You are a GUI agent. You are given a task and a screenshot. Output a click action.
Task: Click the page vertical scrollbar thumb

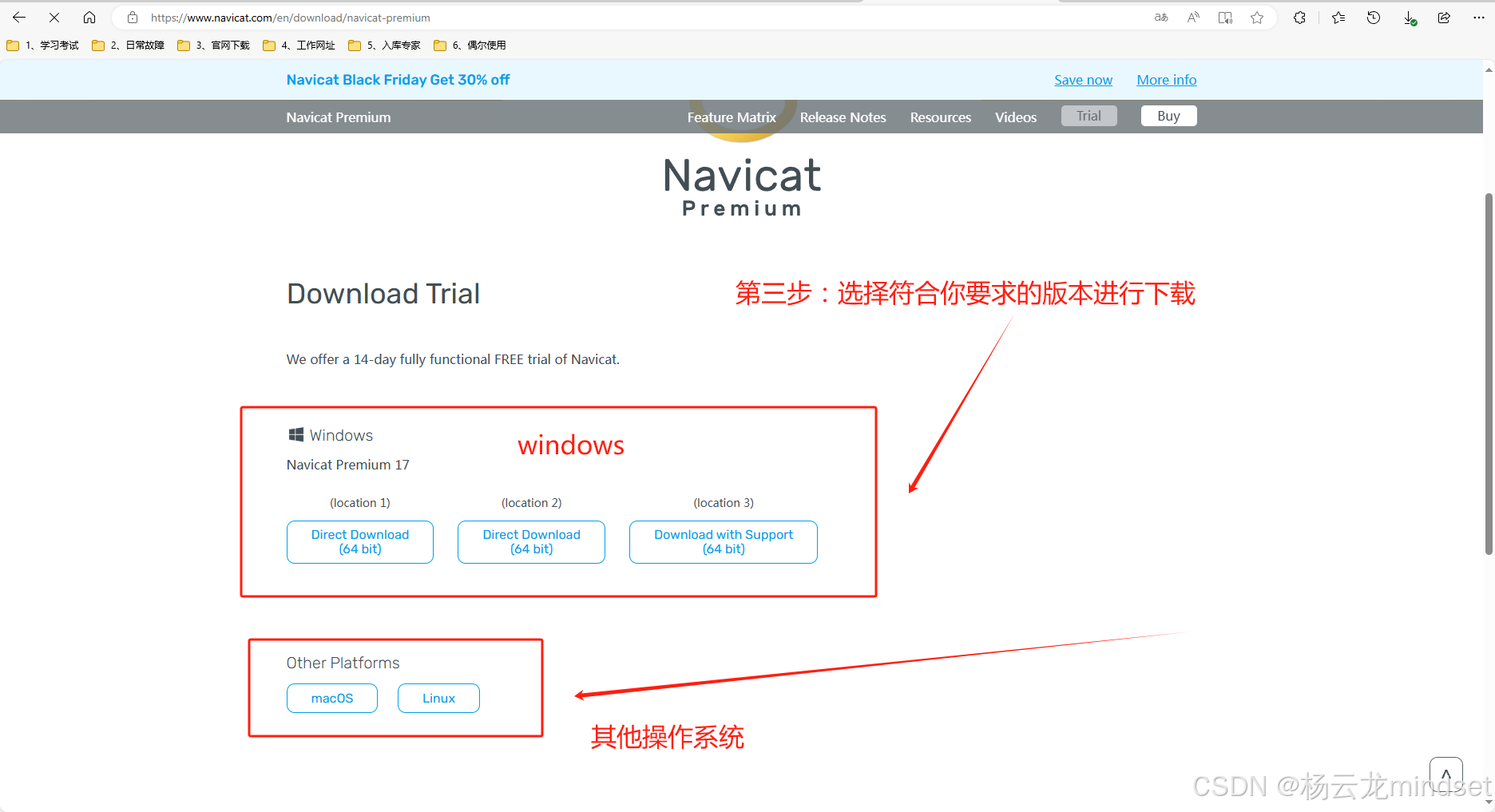(x=1489, y=373)
